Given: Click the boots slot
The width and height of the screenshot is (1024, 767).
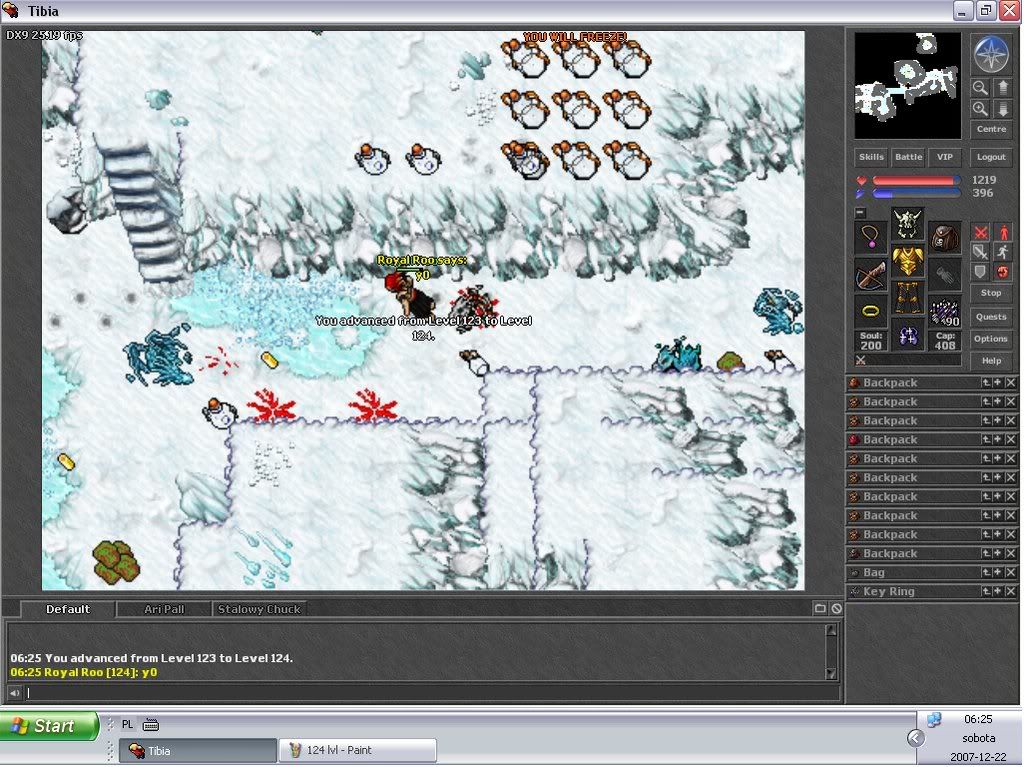Looking at the screenshot, I should (x=908, y=336).
